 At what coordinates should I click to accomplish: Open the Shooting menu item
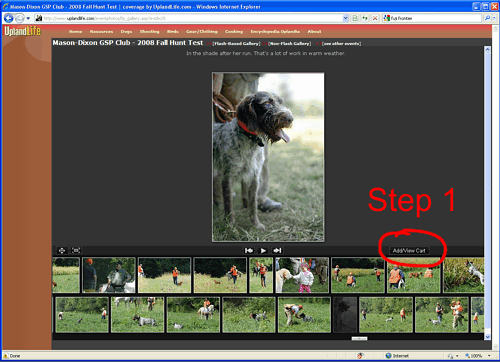(149, 32)
